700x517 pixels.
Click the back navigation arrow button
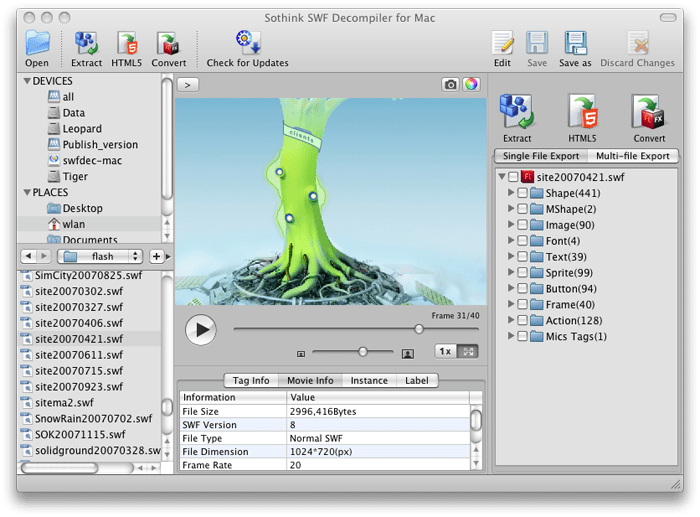[x=29, y=256]
